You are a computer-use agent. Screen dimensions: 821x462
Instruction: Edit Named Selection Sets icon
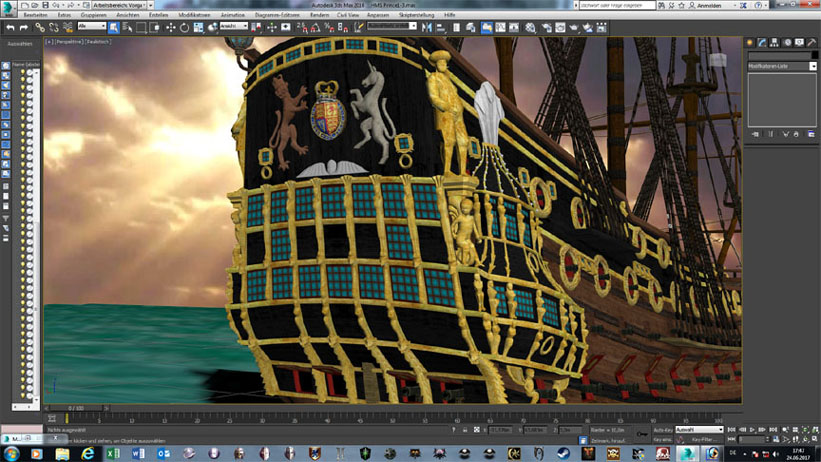click(358, 27)
